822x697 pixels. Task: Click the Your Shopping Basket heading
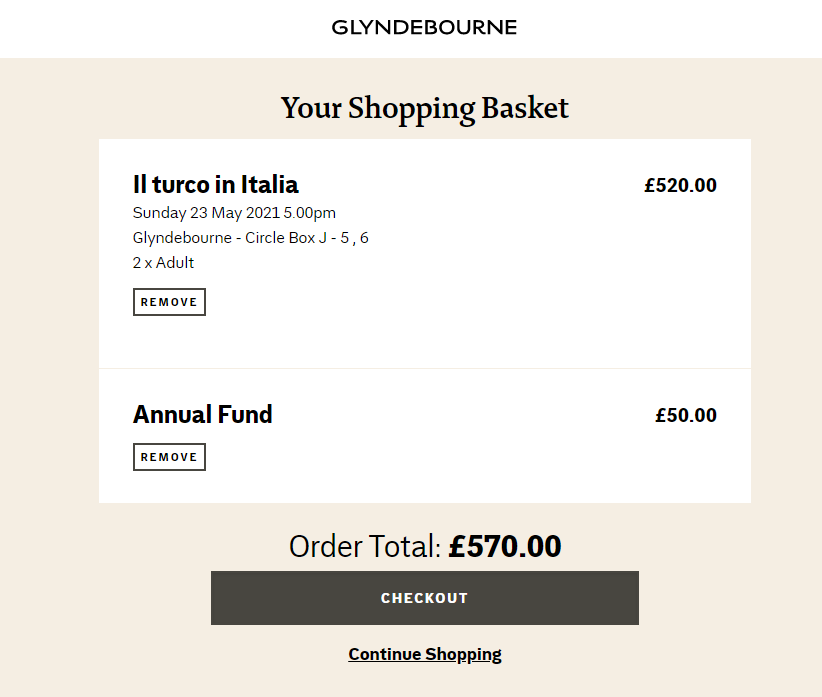point(425,108)
